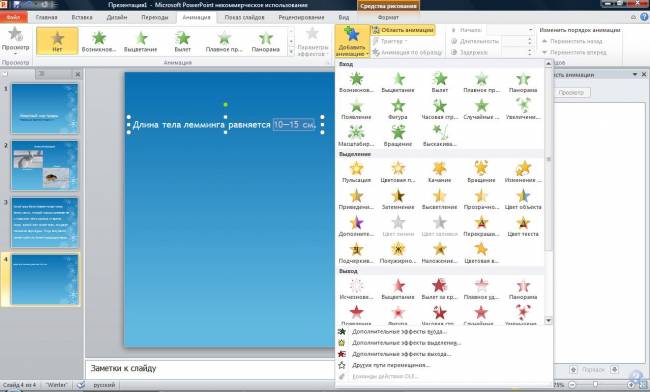The width and height of the screenshot is (650, 392).
Task: Choose the Фигура entrance effect
Action: (x=398, y=109)
